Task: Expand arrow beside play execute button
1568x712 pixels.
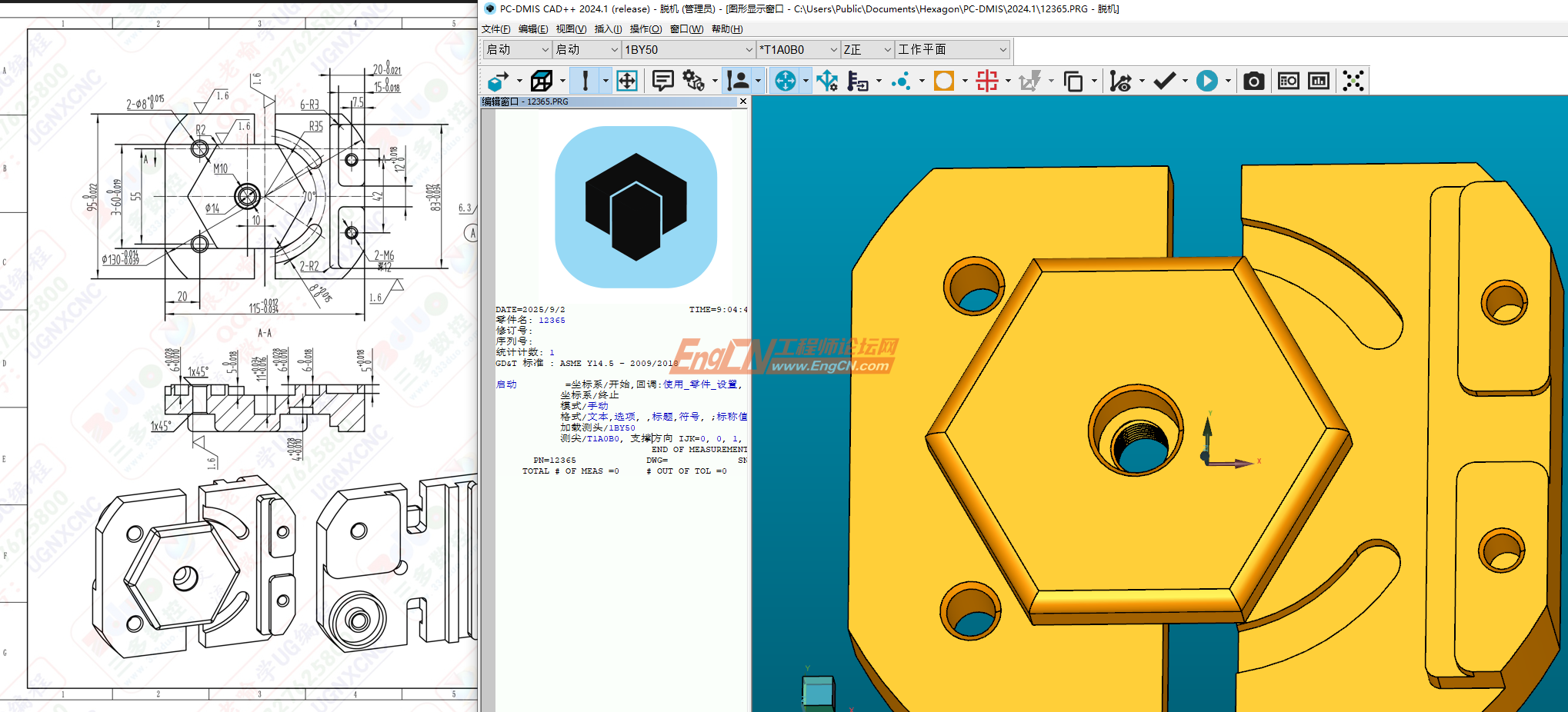Action: pyautogui.click(x=1228, y=81)
